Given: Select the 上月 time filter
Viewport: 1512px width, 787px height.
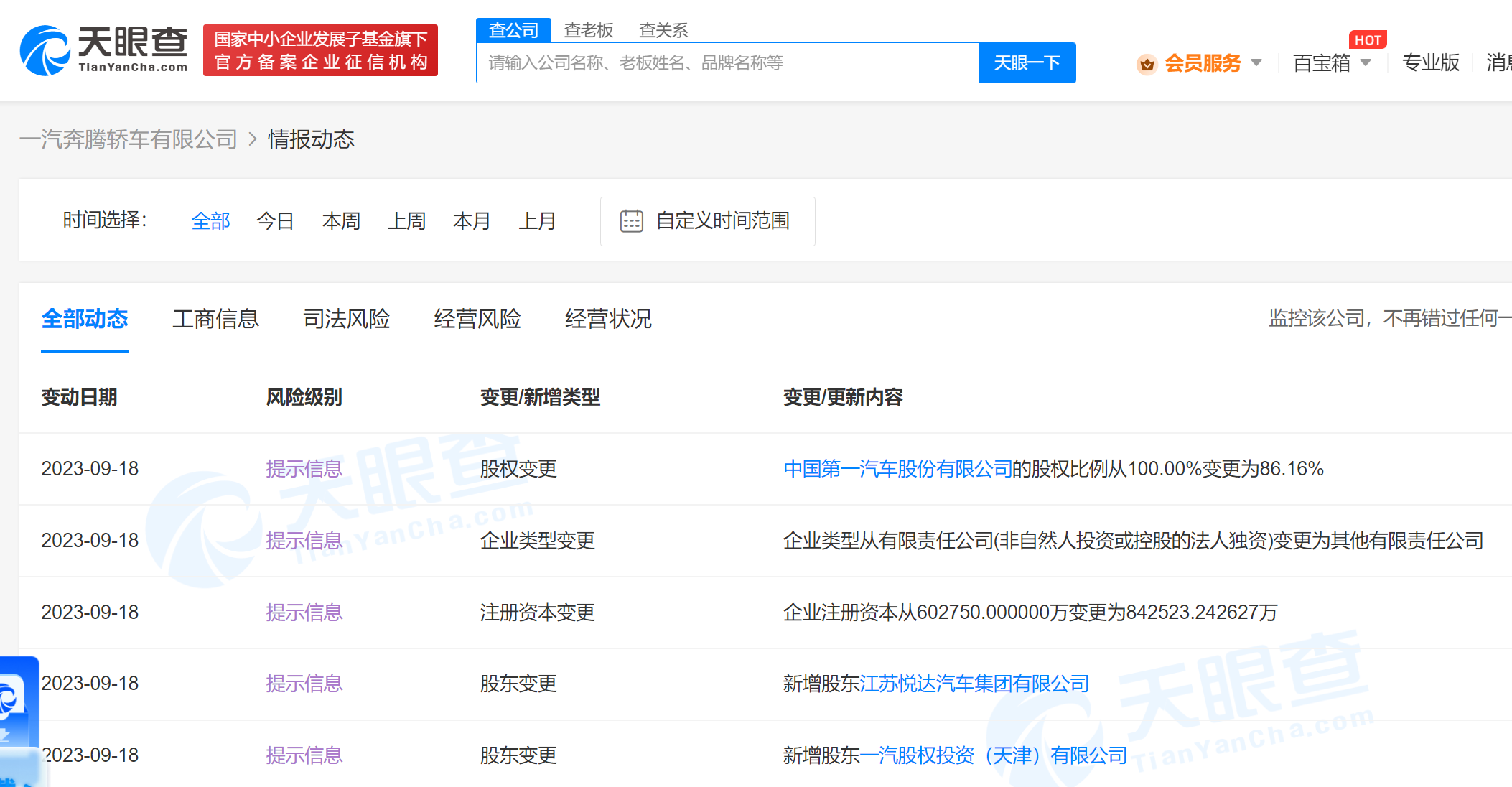Looking at the screenshot, I should pos(537,220).
